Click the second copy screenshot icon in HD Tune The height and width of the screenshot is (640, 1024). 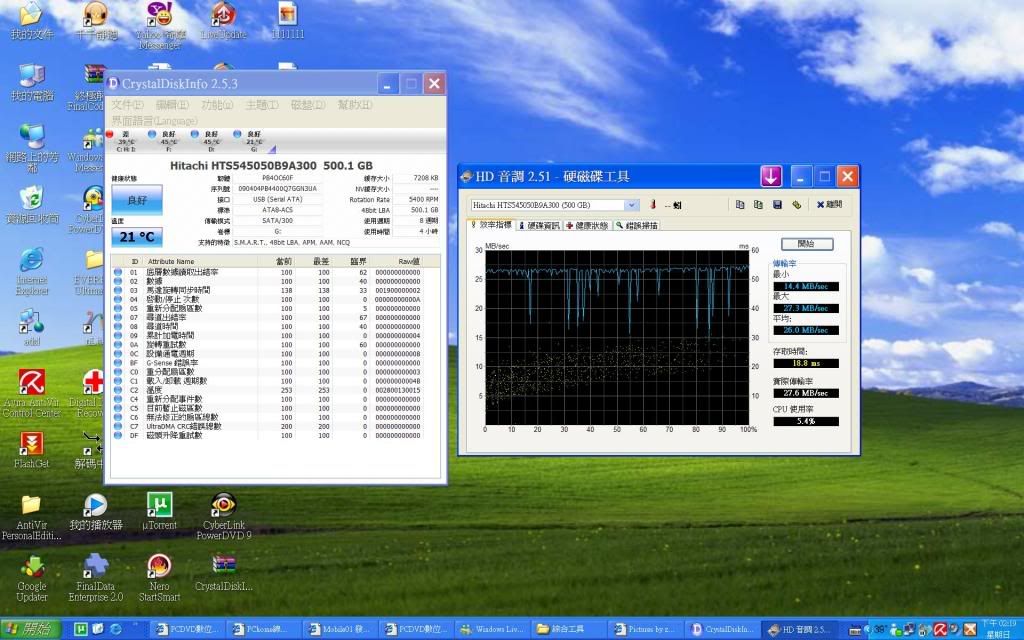(x=758, y=204)
